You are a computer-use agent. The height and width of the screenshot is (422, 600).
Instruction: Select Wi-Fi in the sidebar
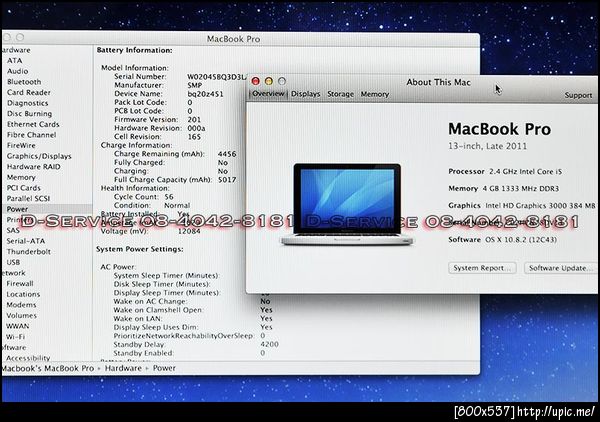pos(15,337)
